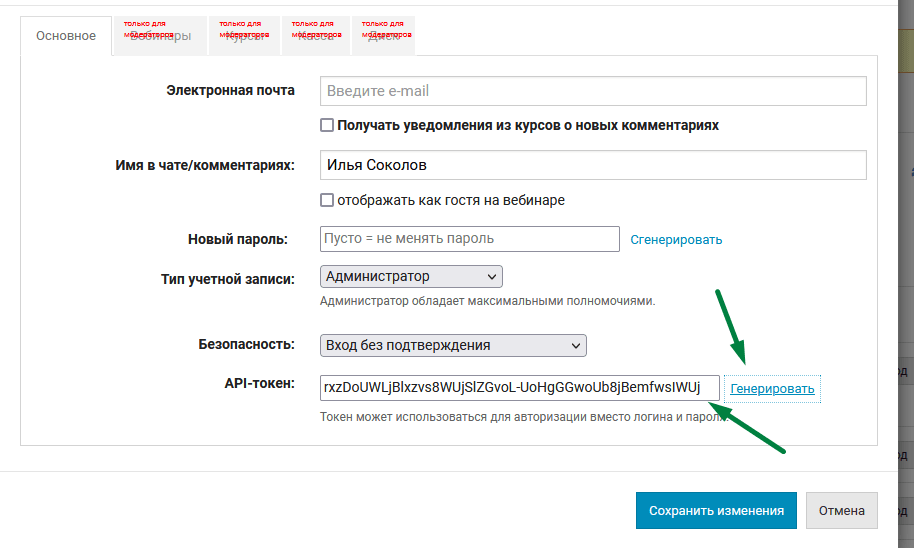The image size is (914, 548).
Task: Open the Курсы tab
Action: [245, 36]
